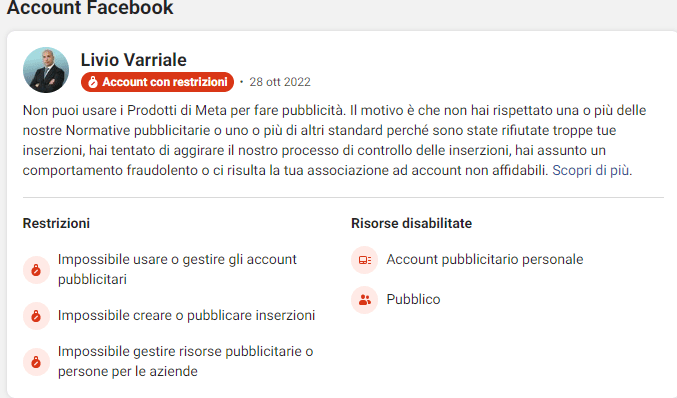Viewport: 677px width, 398px height.
Task: Select 'Impossibile creare o pubblicare inserzioni' text
Action: pos(187,316)
